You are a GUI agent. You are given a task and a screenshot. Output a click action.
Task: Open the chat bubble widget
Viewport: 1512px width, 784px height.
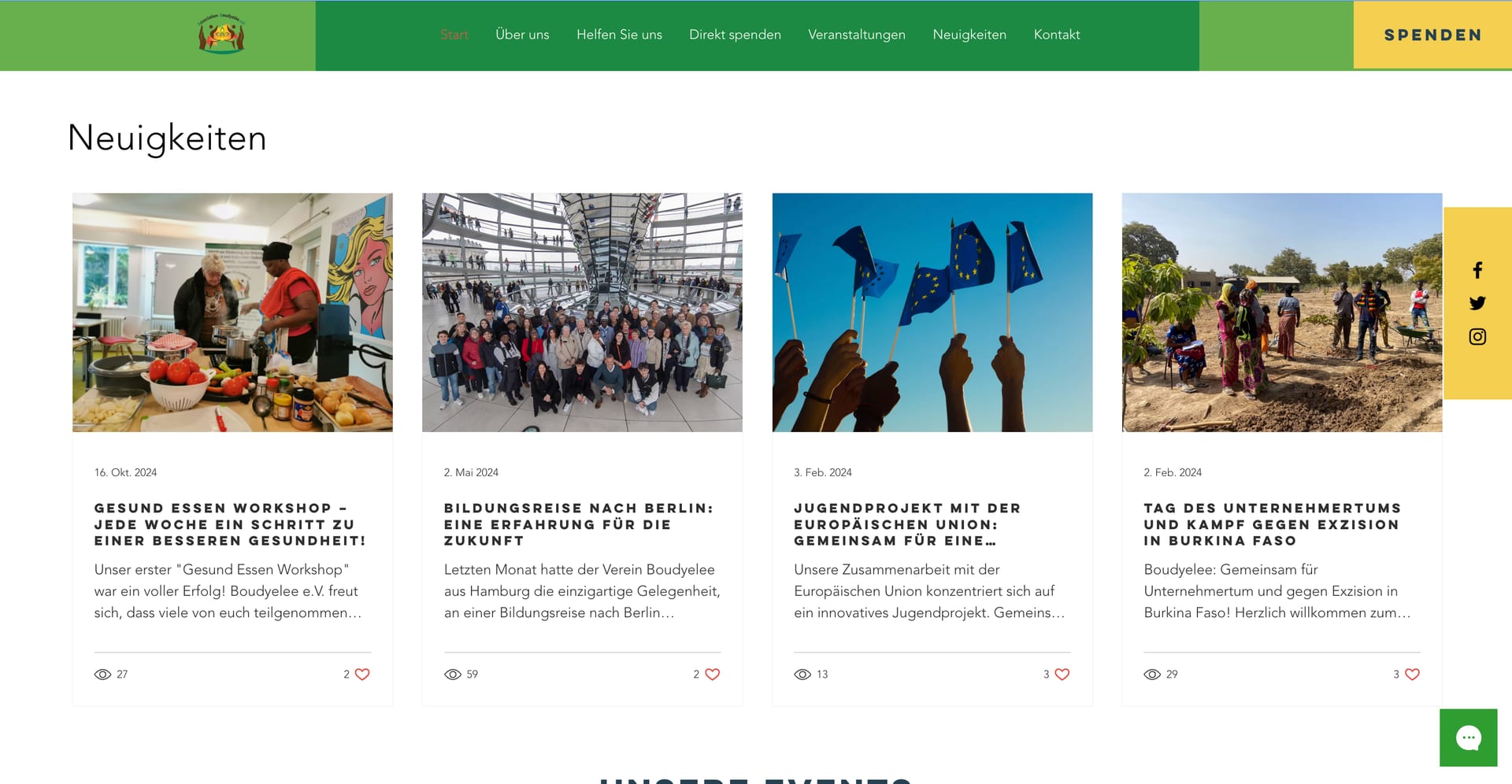point(1468,738)
